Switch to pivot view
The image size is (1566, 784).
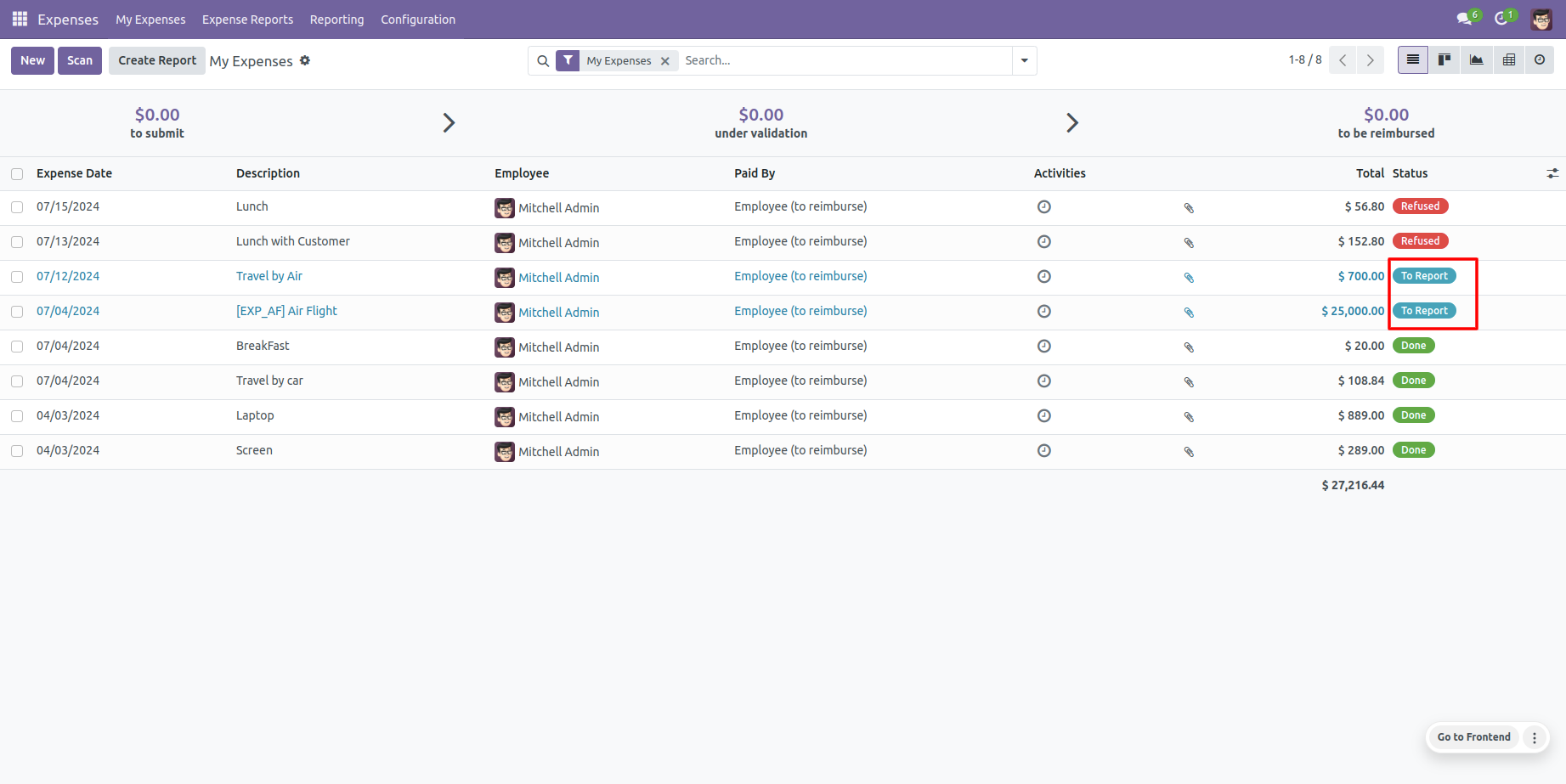click(x=1509, y=59)
